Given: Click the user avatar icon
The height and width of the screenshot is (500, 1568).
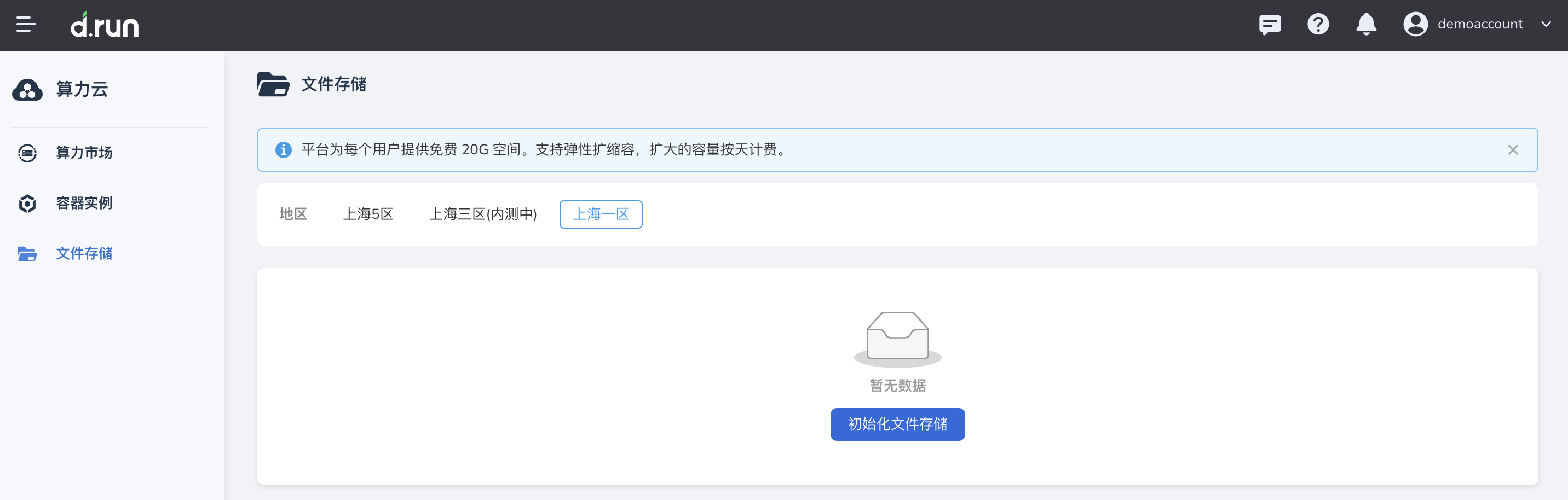Looking at the screenshot, I should point(1415,24).
